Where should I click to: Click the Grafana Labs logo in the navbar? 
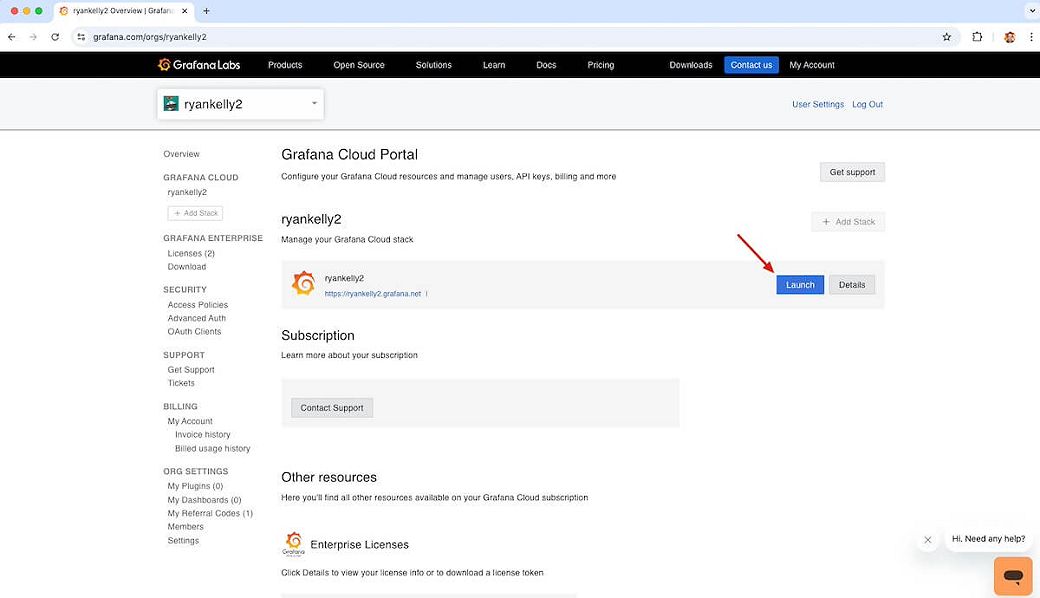coord(199,64)
